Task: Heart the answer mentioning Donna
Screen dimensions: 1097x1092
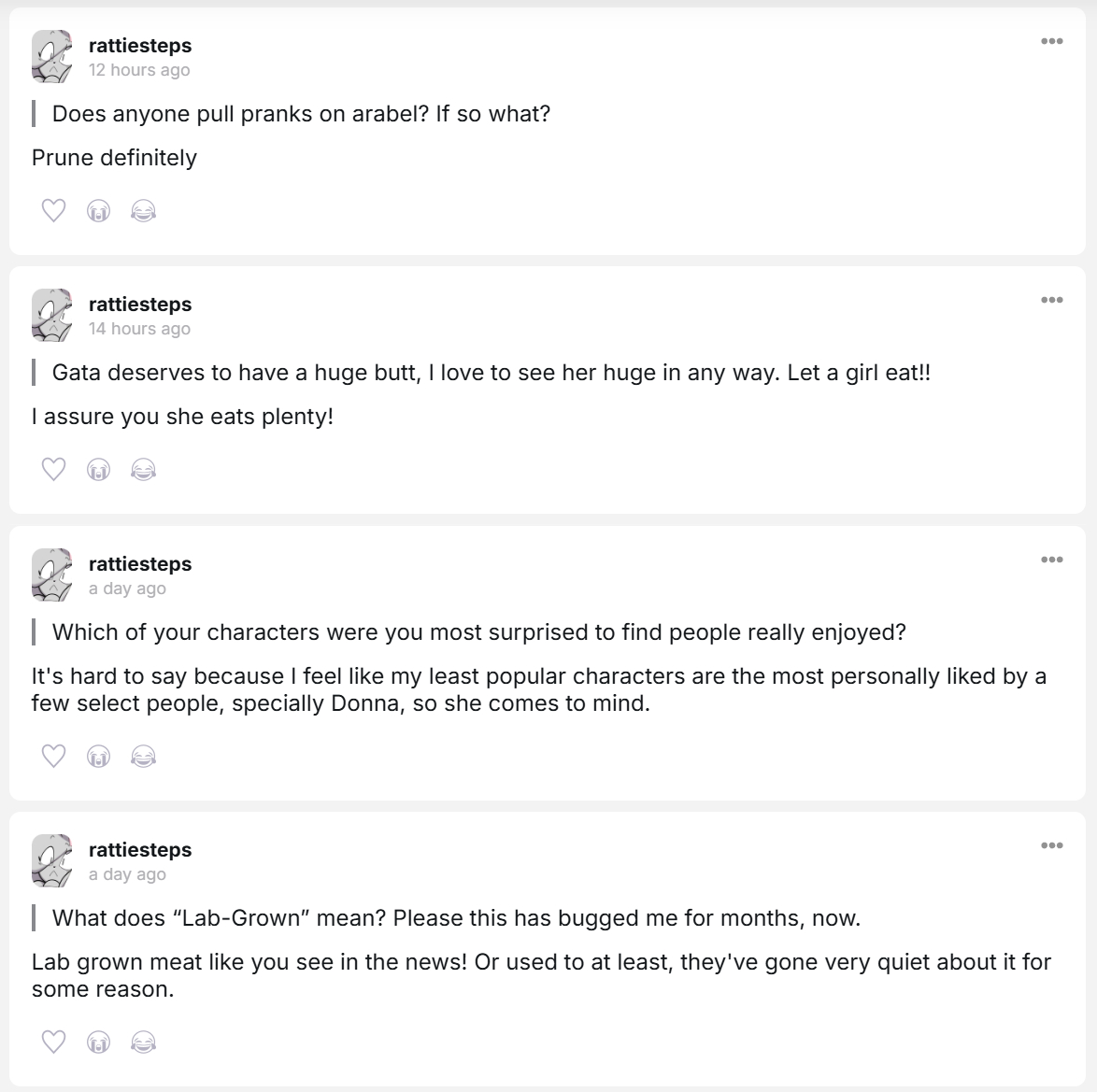Action: 54,756
